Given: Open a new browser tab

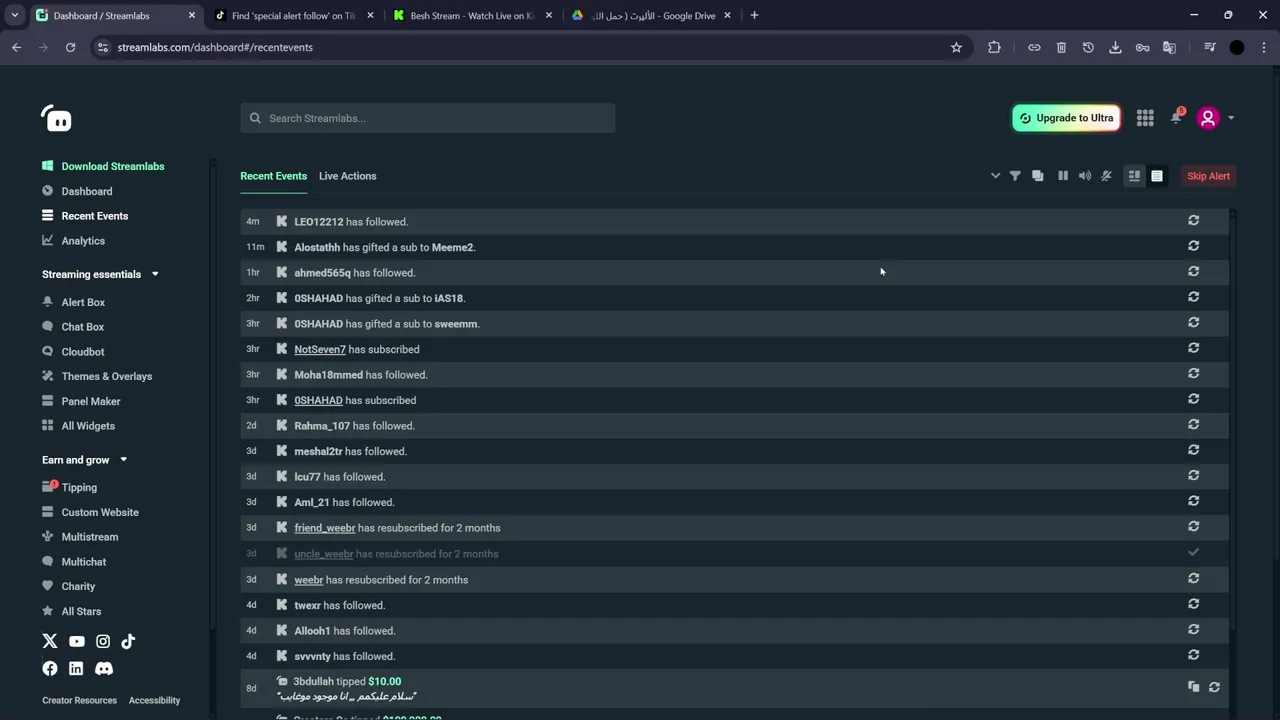Looking at the screenshot, I should [754, 15].
